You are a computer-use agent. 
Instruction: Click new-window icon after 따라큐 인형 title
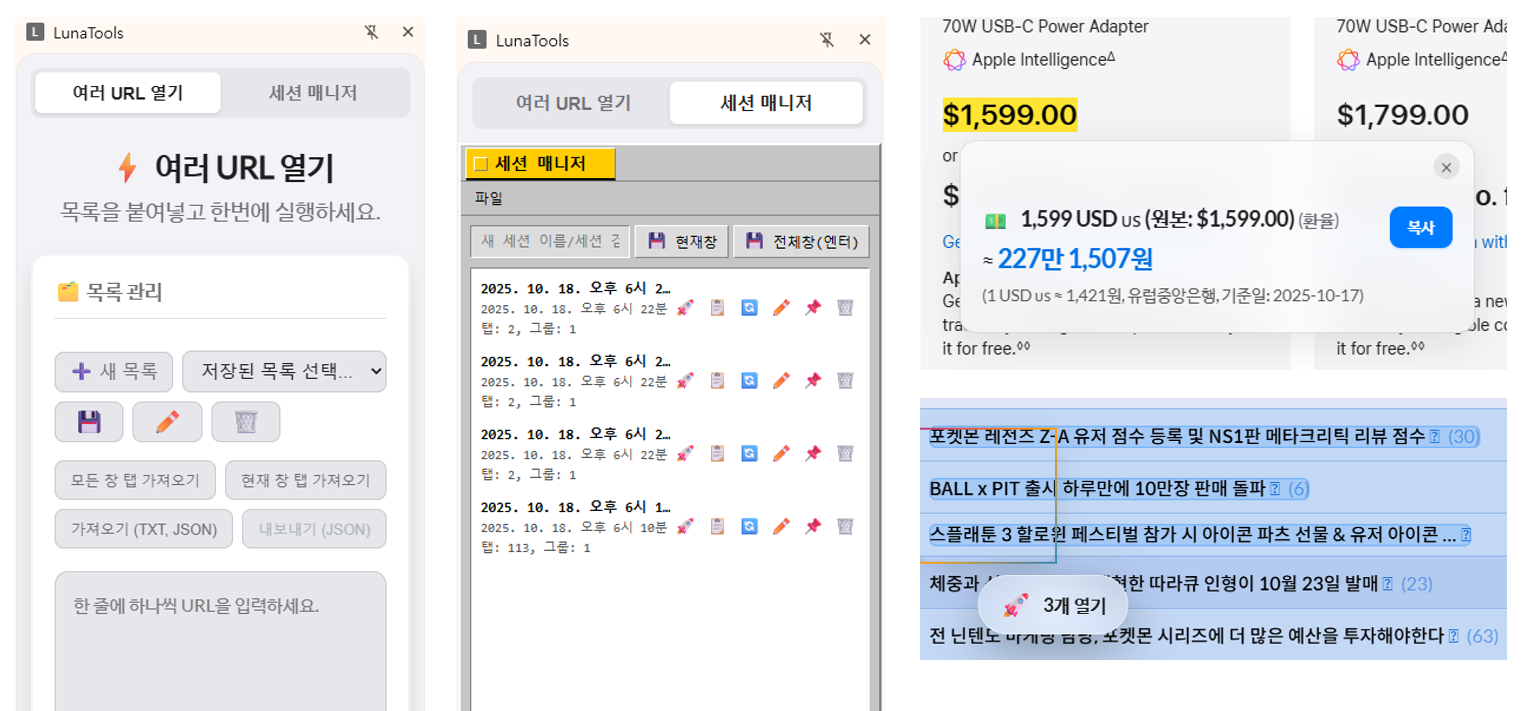coord(1388,584)
